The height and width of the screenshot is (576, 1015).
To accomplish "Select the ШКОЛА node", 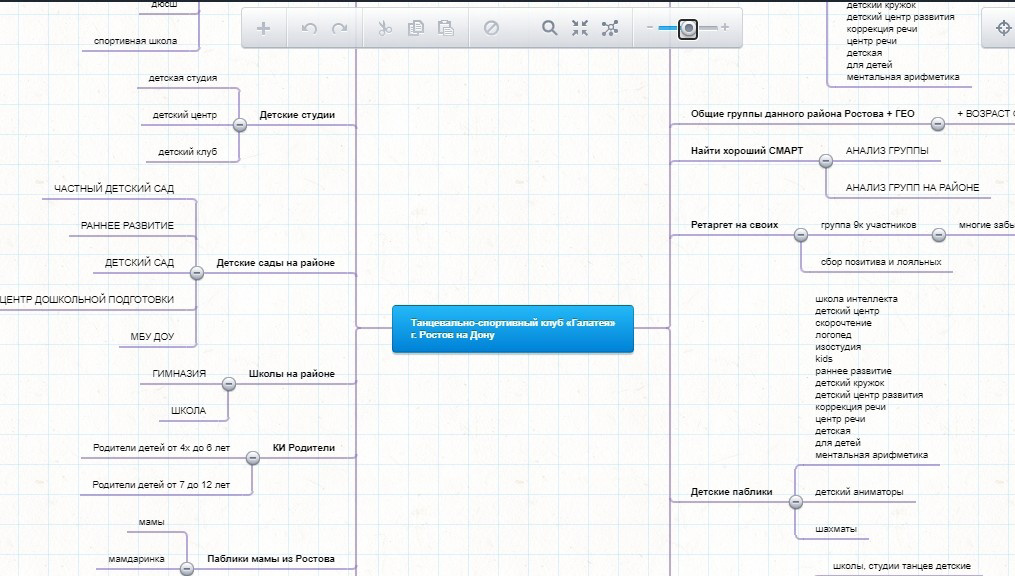I will coord(188,410).
